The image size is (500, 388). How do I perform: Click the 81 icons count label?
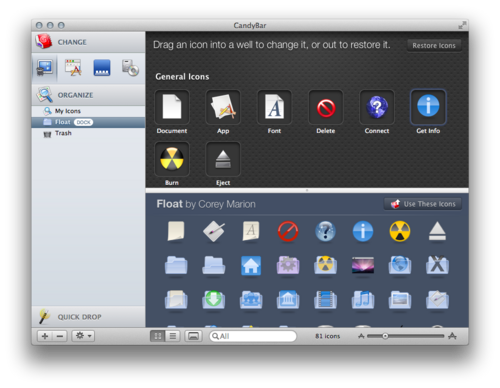[x=328, y=336]
